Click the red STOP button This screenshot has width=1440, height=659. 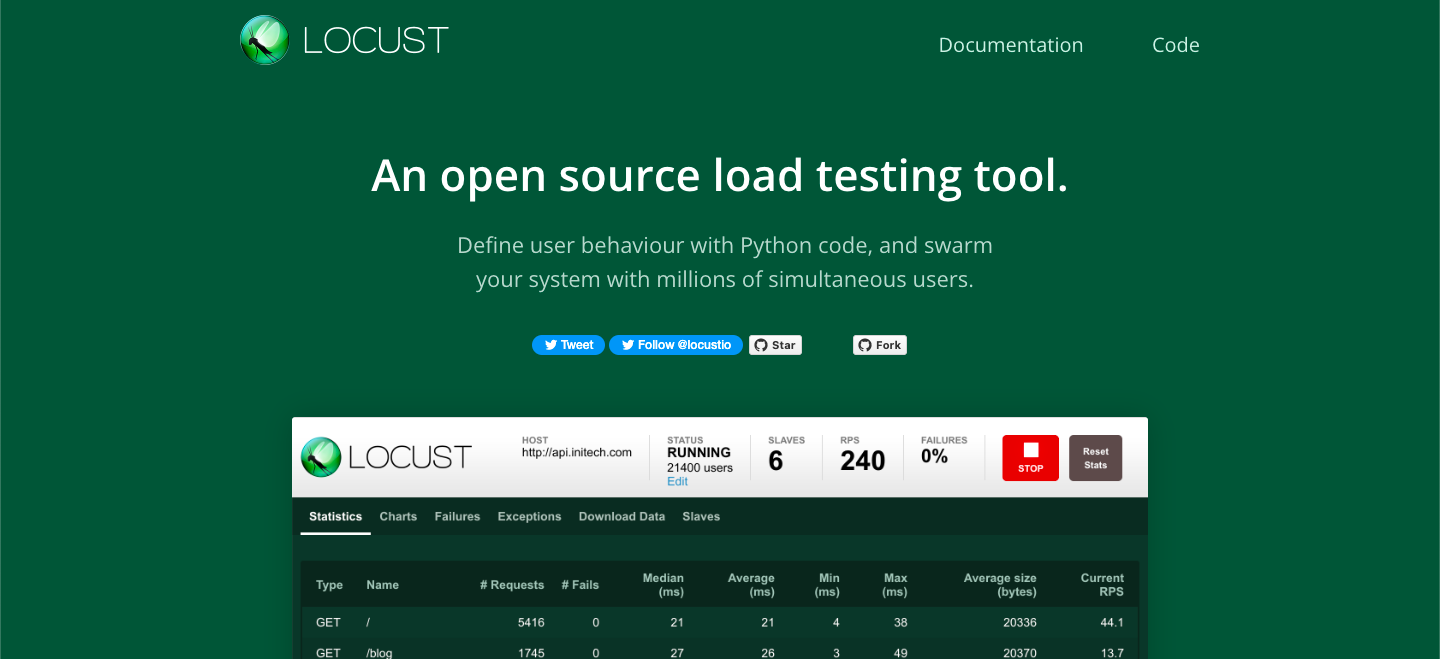click(1031, 458)
